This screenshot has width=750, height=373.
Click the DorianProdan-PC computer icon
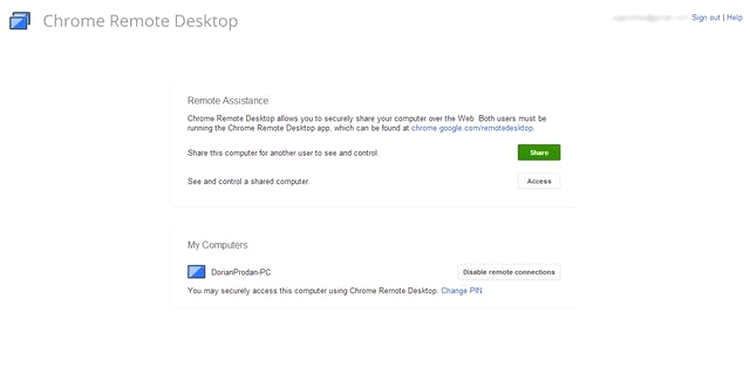click(x=196, y=272)
